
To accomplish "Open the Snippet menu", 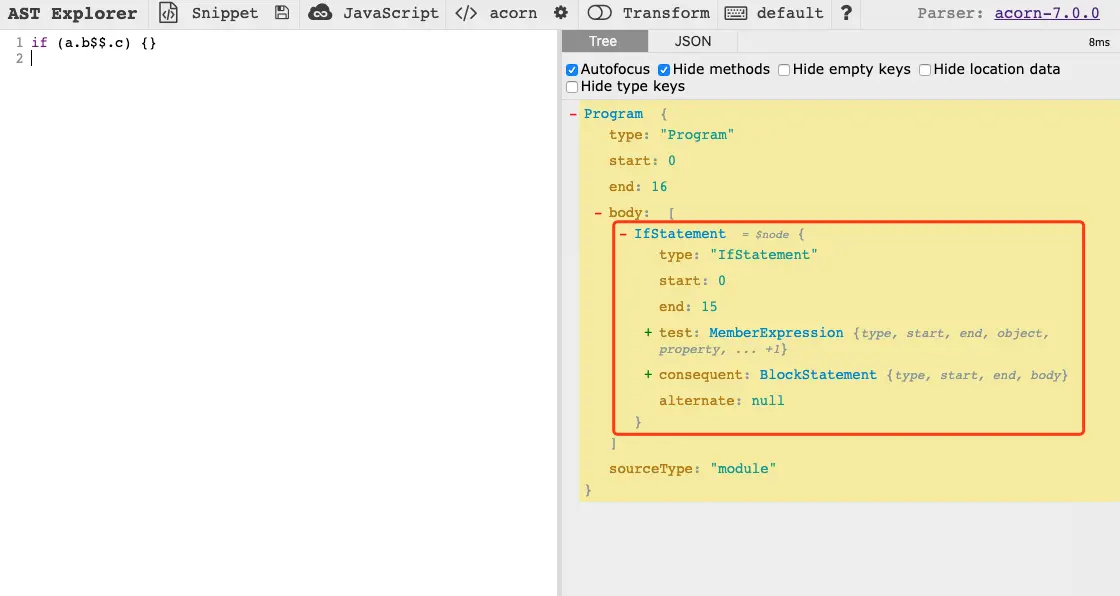I will 224,13.
